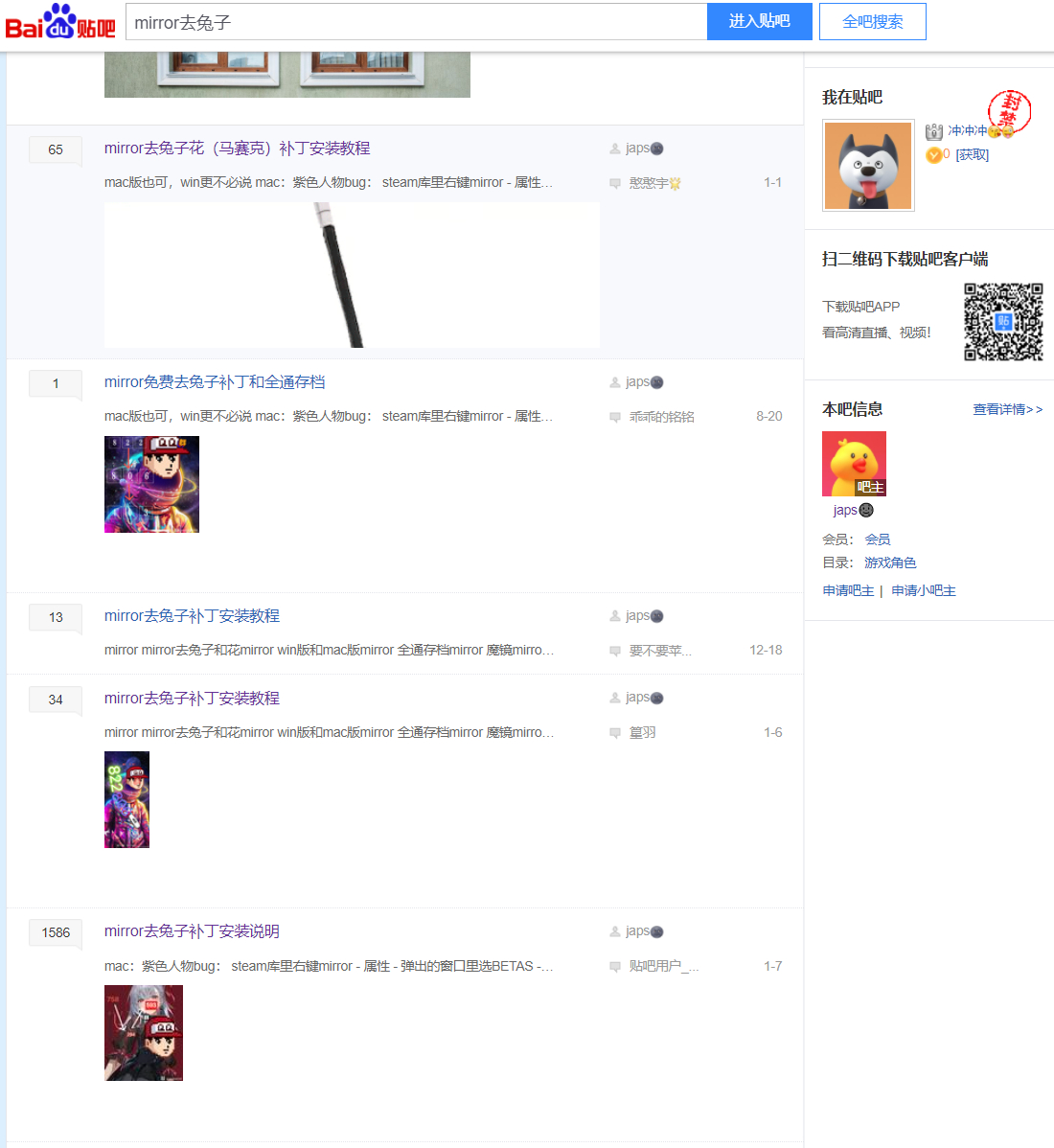Click the yellow duck forum owner avatar
1054x1148 pixels.
[854, 464]
